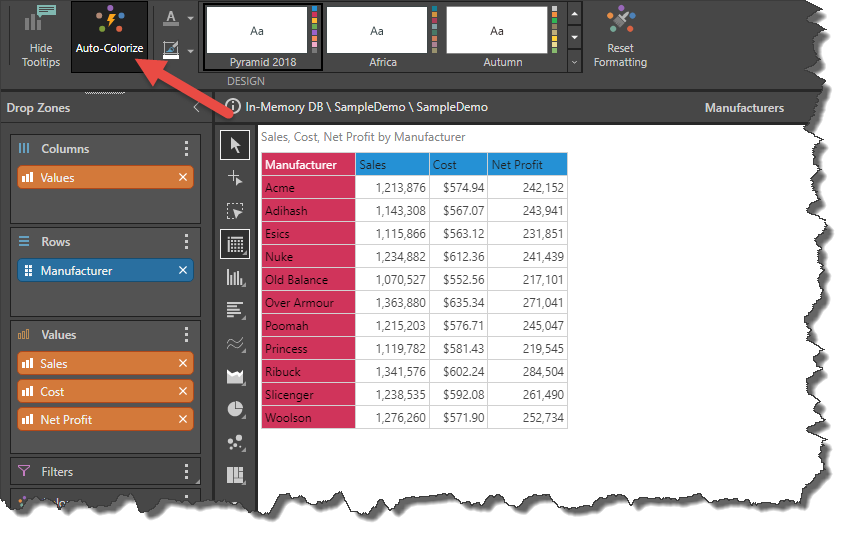Remove the Values chip from Columns
Image resolution: width=849 pixels, height=535 pixels.
coord(183,177)
